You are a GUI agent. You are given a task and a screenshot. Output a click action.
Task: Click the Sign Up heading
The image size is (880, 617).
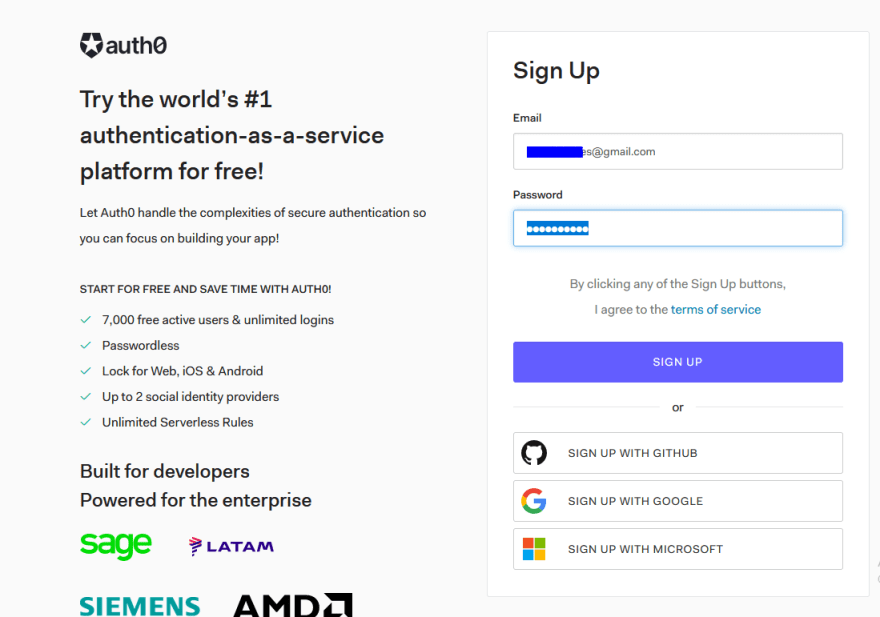pos(556,71)
